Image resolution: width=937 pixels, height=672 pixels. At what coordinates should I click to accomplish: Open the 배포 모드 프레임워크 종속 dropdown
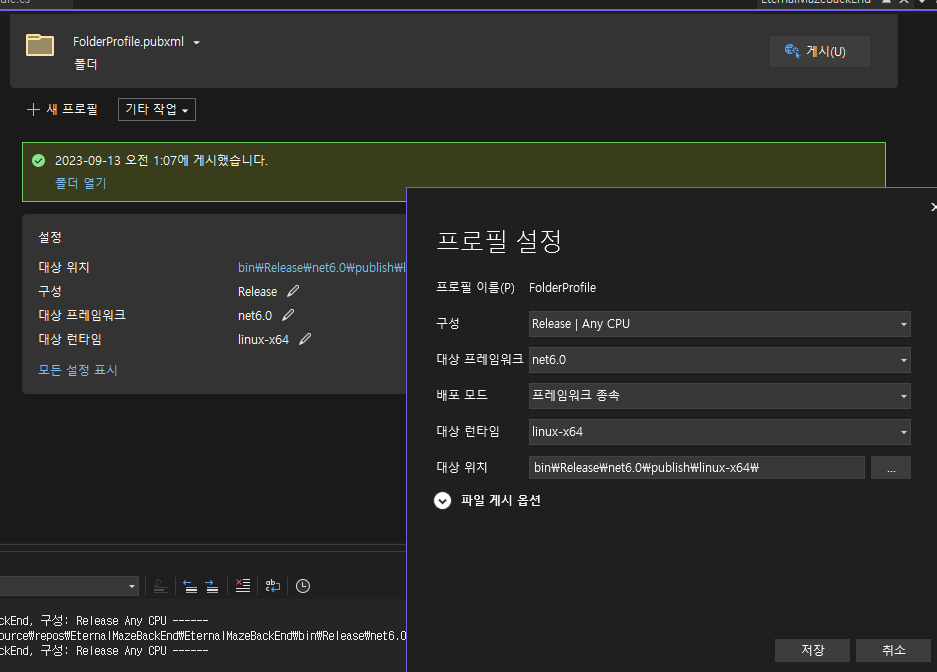click(719, 395)
